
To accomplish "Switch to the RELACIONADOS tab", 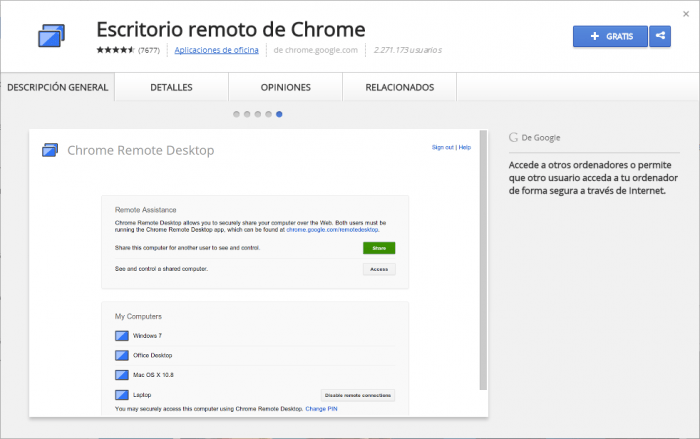I will tap(400, 87).
